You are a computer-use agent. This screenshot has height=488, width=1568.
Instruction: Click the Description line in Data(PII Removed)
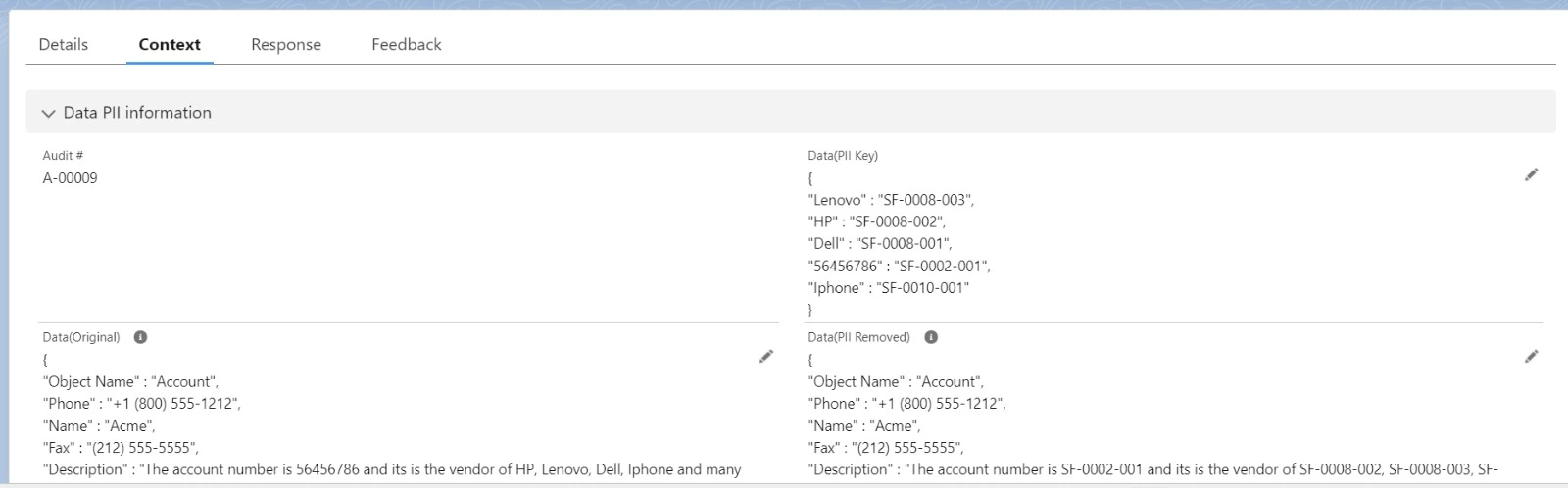(1152, 469)
